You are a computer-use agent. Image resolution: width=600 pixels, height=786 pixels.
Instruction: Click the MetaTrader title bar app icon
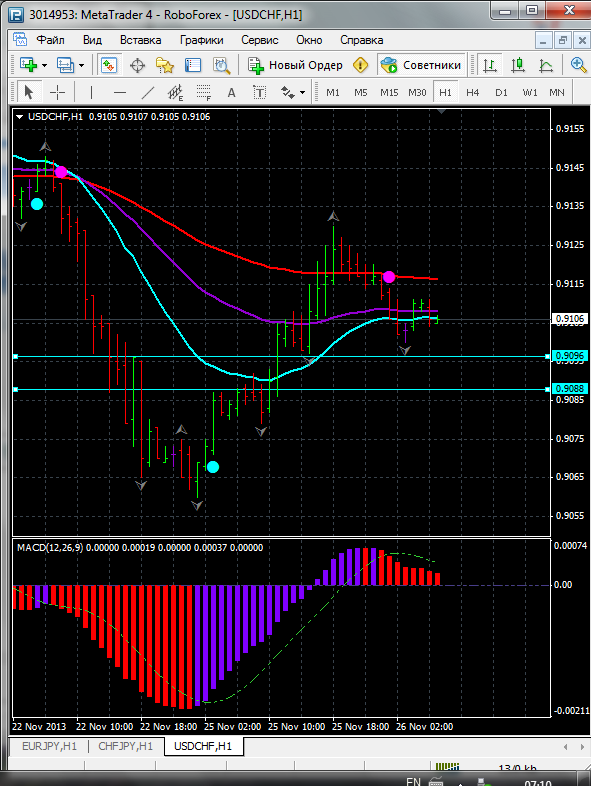pyautogui.click(x=16, y=15)
